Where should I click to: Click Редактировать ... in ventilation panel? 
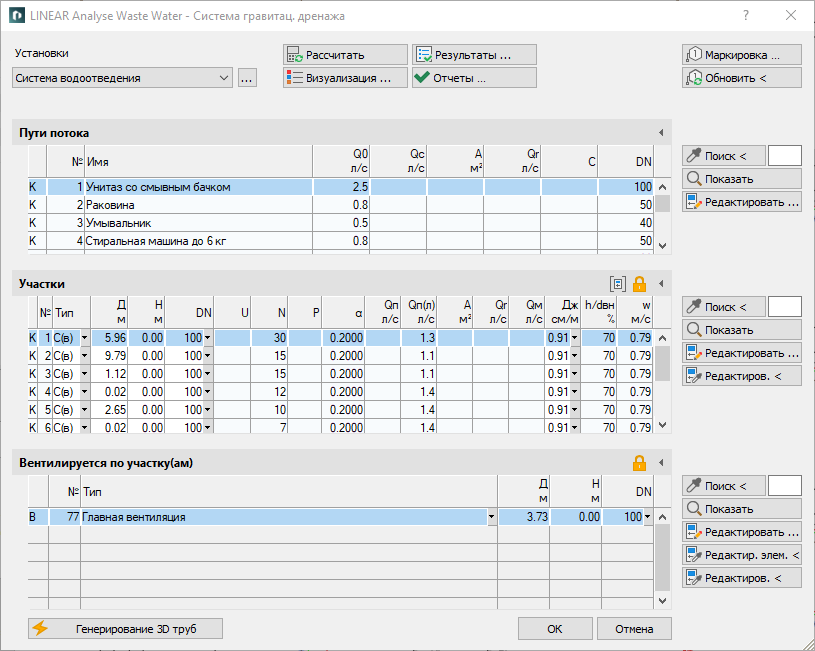pos(742,532)
